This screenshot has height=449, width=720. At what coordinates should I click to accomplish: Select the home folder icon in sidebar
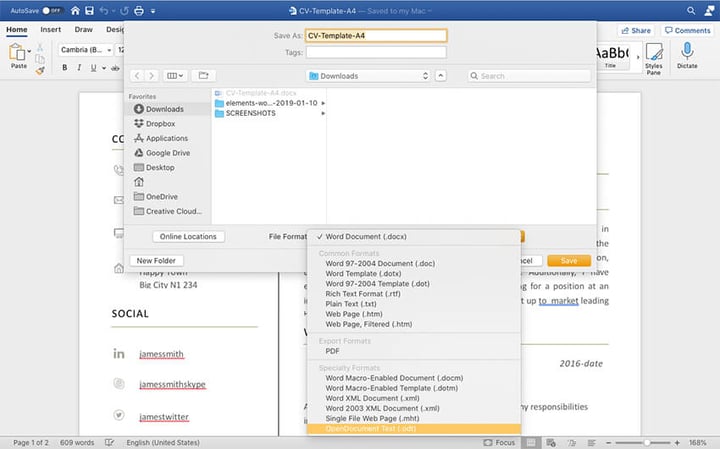pos(139,182)
